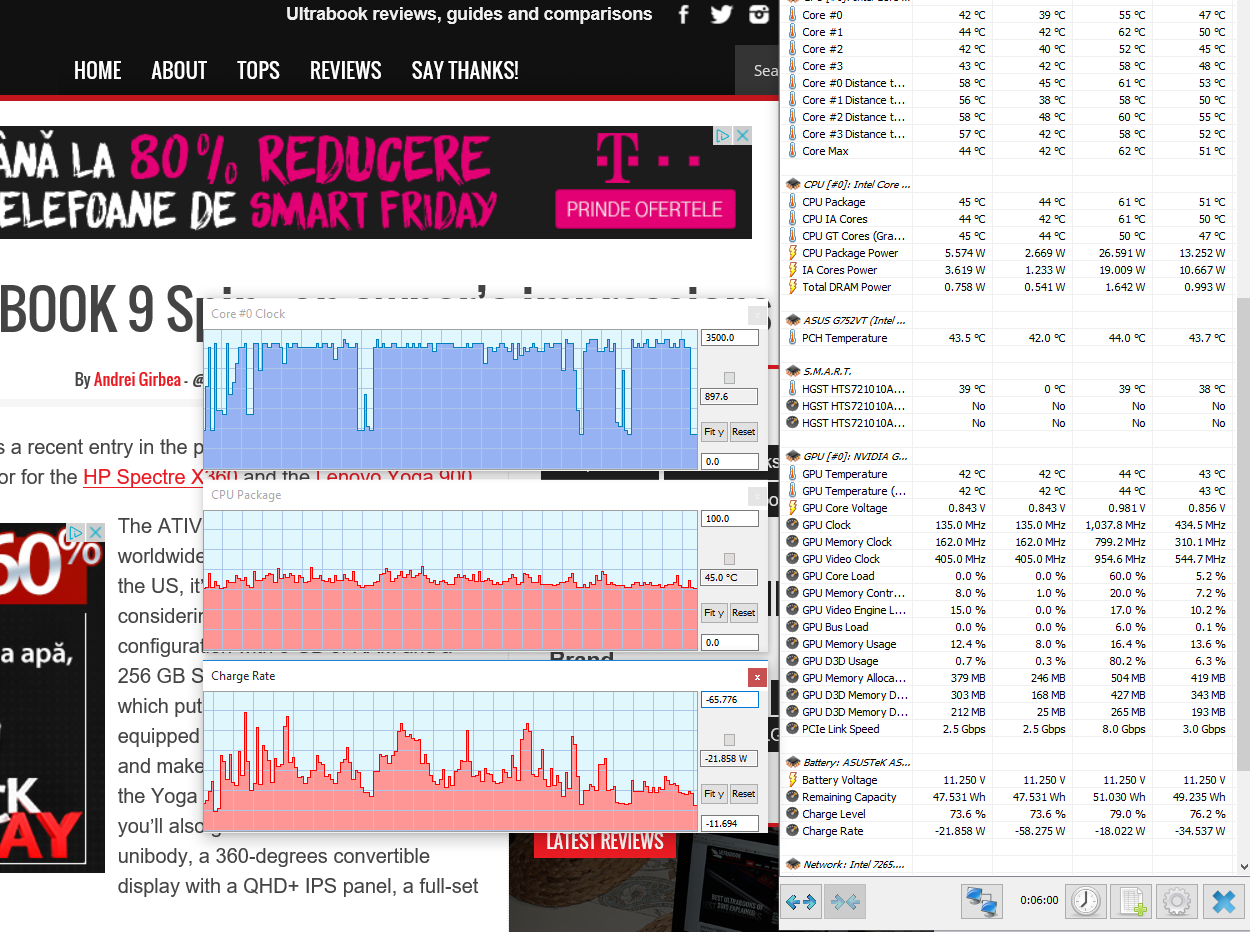Image resolution: width=1250 pixels, height=932 pixels.
Task: Close the Charge Rate graph window
Action: tap(757, 677)
